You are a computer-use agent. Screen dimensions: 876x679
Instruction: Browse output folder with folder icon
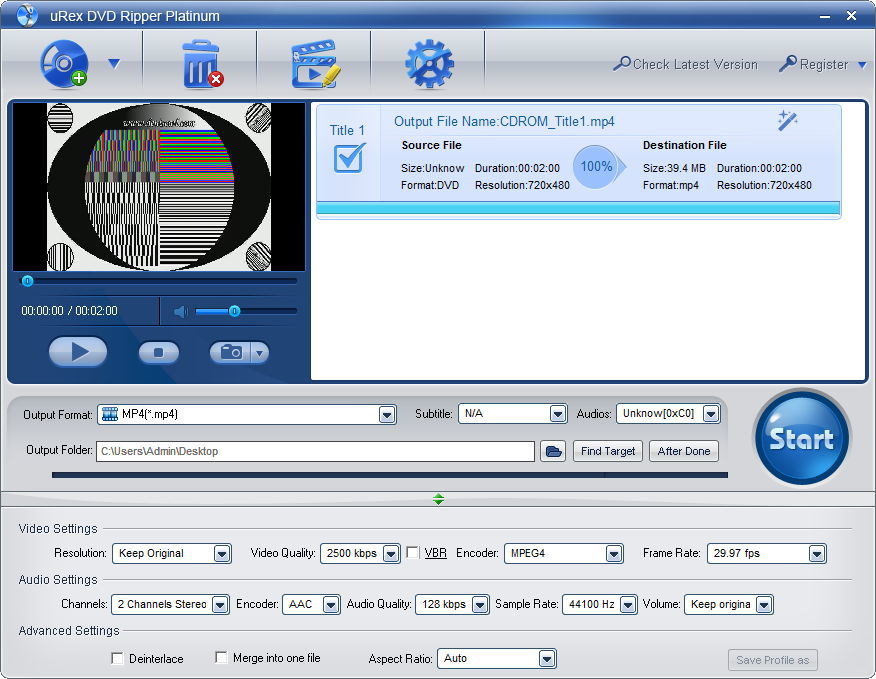(x=553, y=451)
